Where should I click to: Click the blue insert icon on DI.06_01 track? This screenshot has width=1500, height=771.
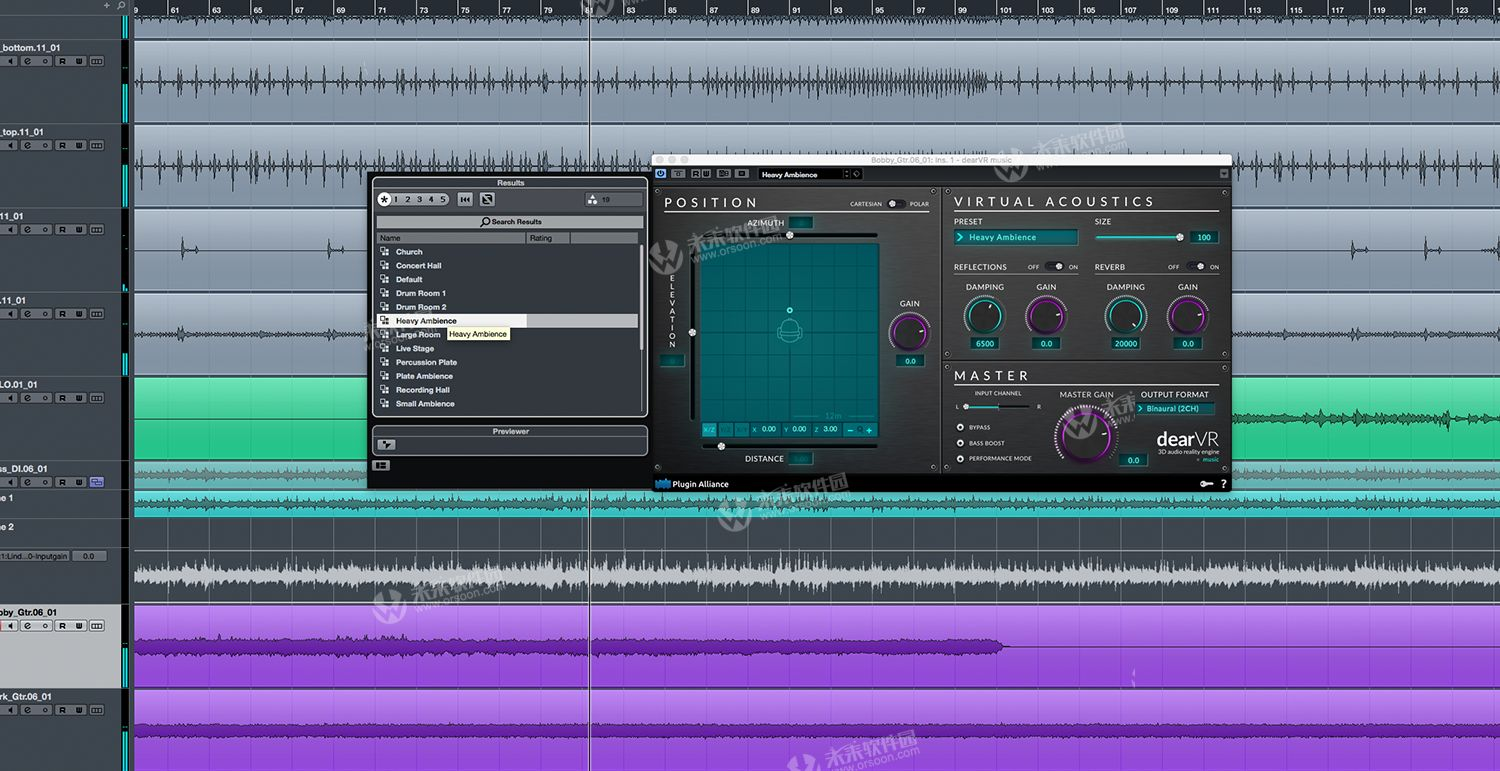96,482
